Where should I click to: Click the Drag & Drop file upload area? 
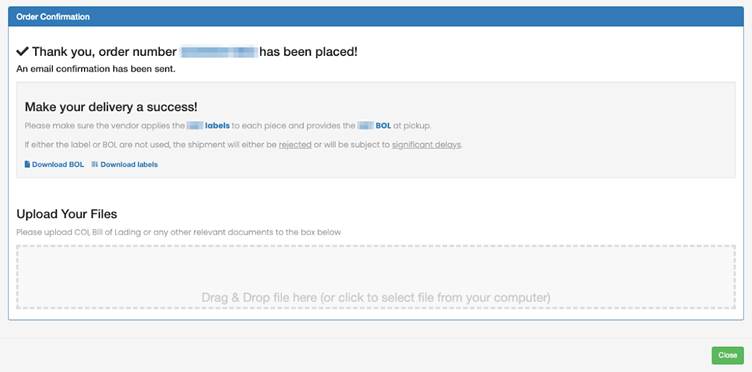tap(376, 277)
